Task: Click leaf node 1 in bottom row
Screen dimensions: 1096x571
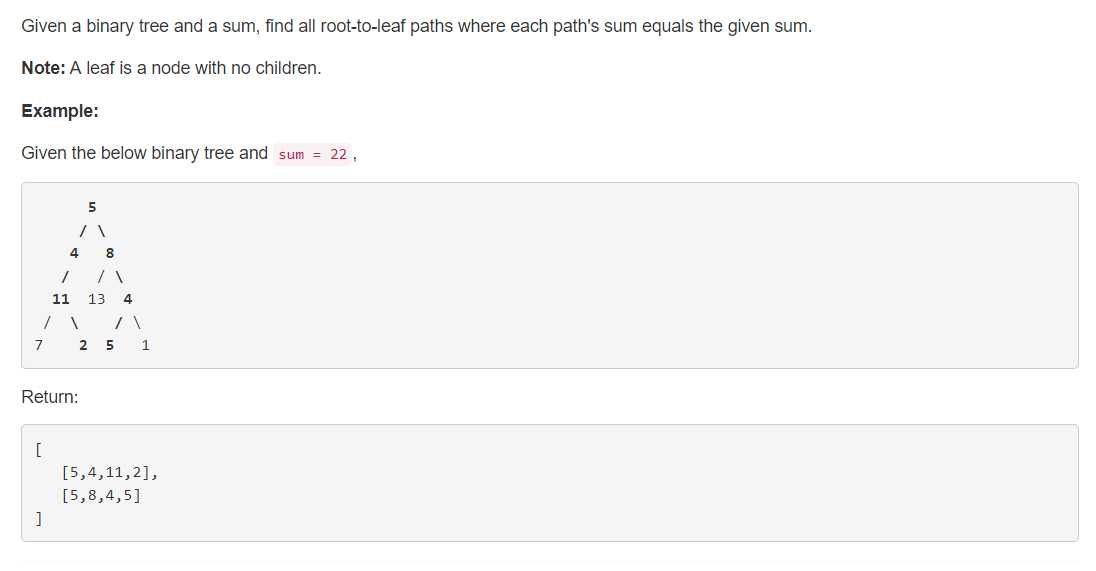Action: click(x=145, y=345)
